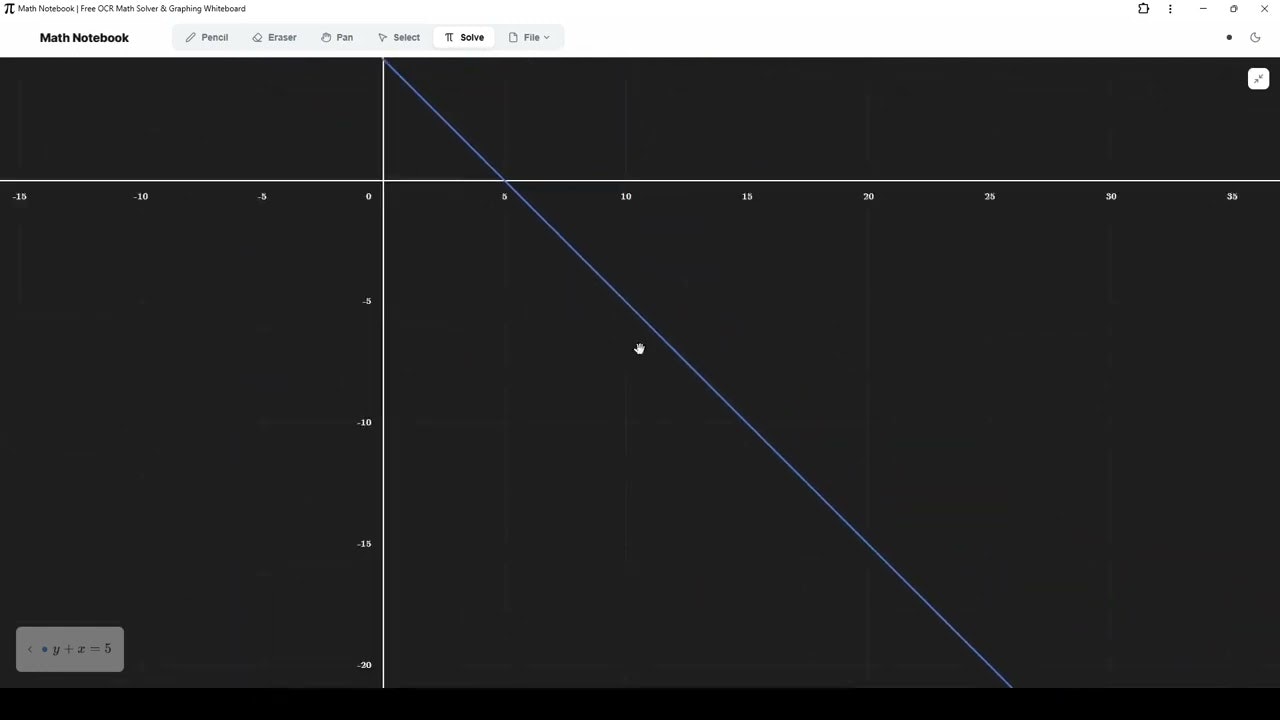1280x720 pixels.
Task: Click y-axis label -15
Action: coord(364,544)
